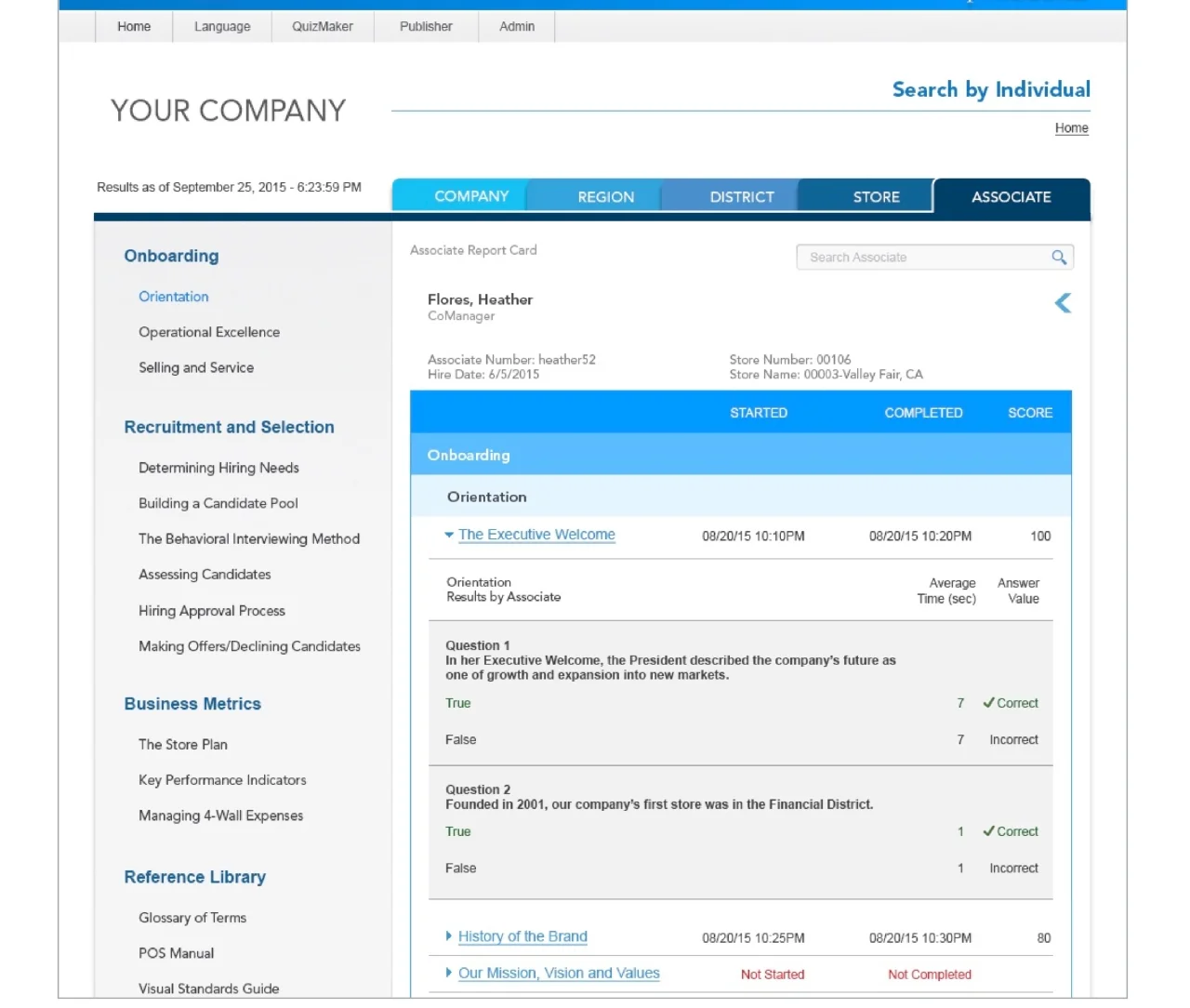Open the QuizMaker menu
The width and height of the screenshot is (1190, 1008).
click(x=323, y=26)
